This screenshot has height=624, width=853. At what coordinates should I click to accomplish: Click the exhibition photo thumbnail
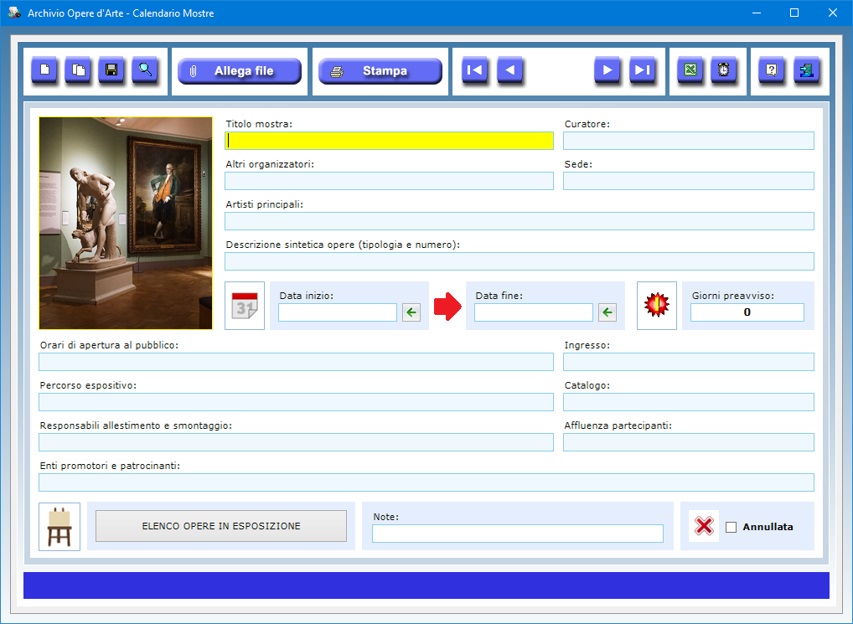point(126,223)
